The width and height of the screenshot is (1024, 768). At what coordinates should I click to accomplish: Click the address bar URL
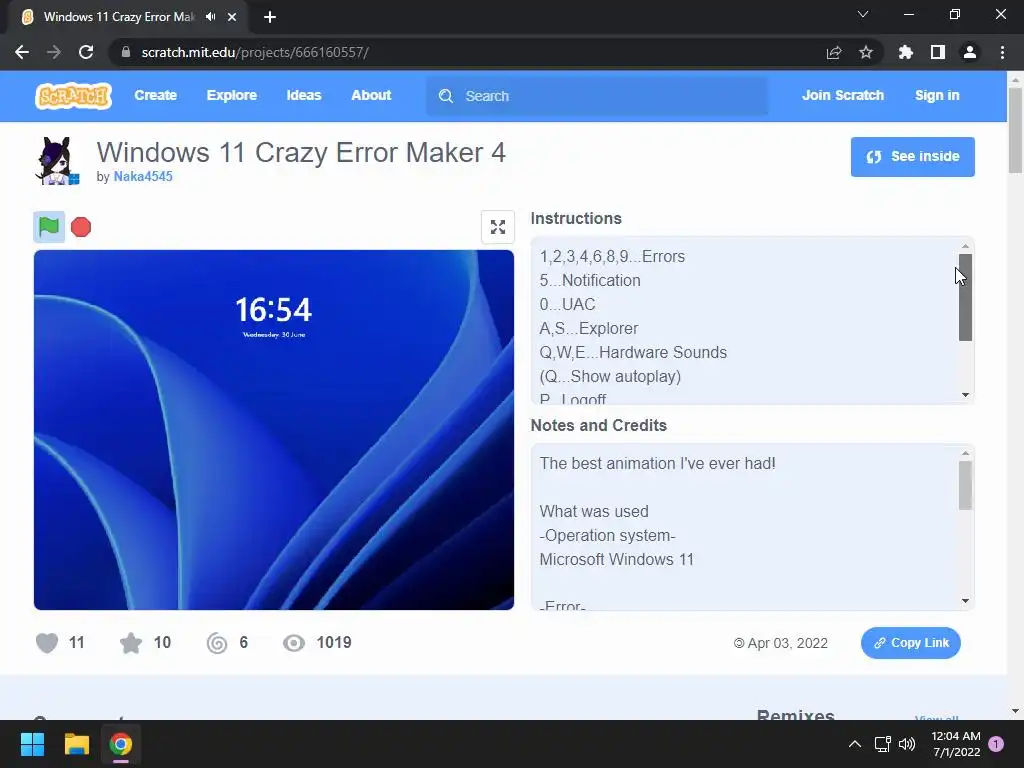point(255,52)
